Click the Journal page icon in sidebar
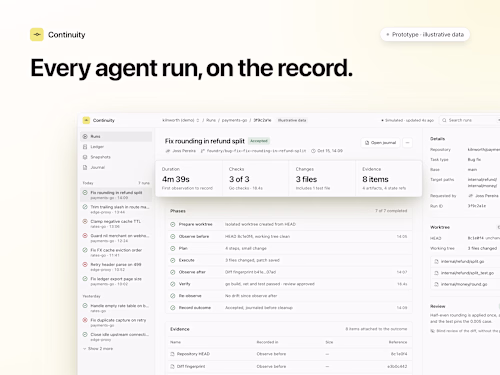This screenshot has height=375, width=500. (x=85, y=167)
